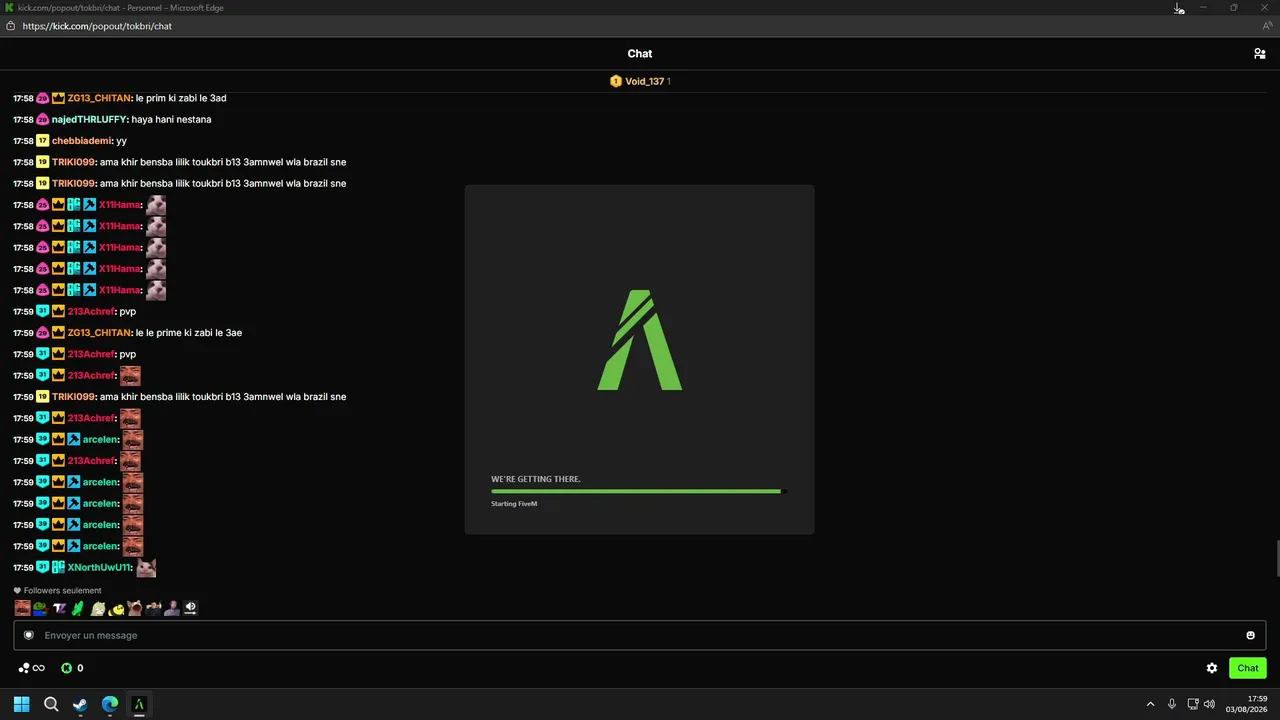Viewport: 1280px width, 720px height.
Task: Click 'le prim ki zabi le 3ad' message
Action: (x=181, y=98)
